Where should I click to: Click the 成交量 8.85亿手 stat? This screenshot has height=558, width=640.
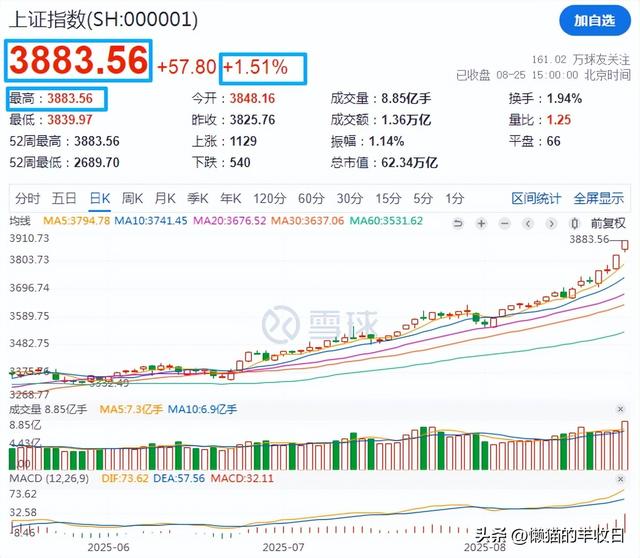tap(381, 98)
